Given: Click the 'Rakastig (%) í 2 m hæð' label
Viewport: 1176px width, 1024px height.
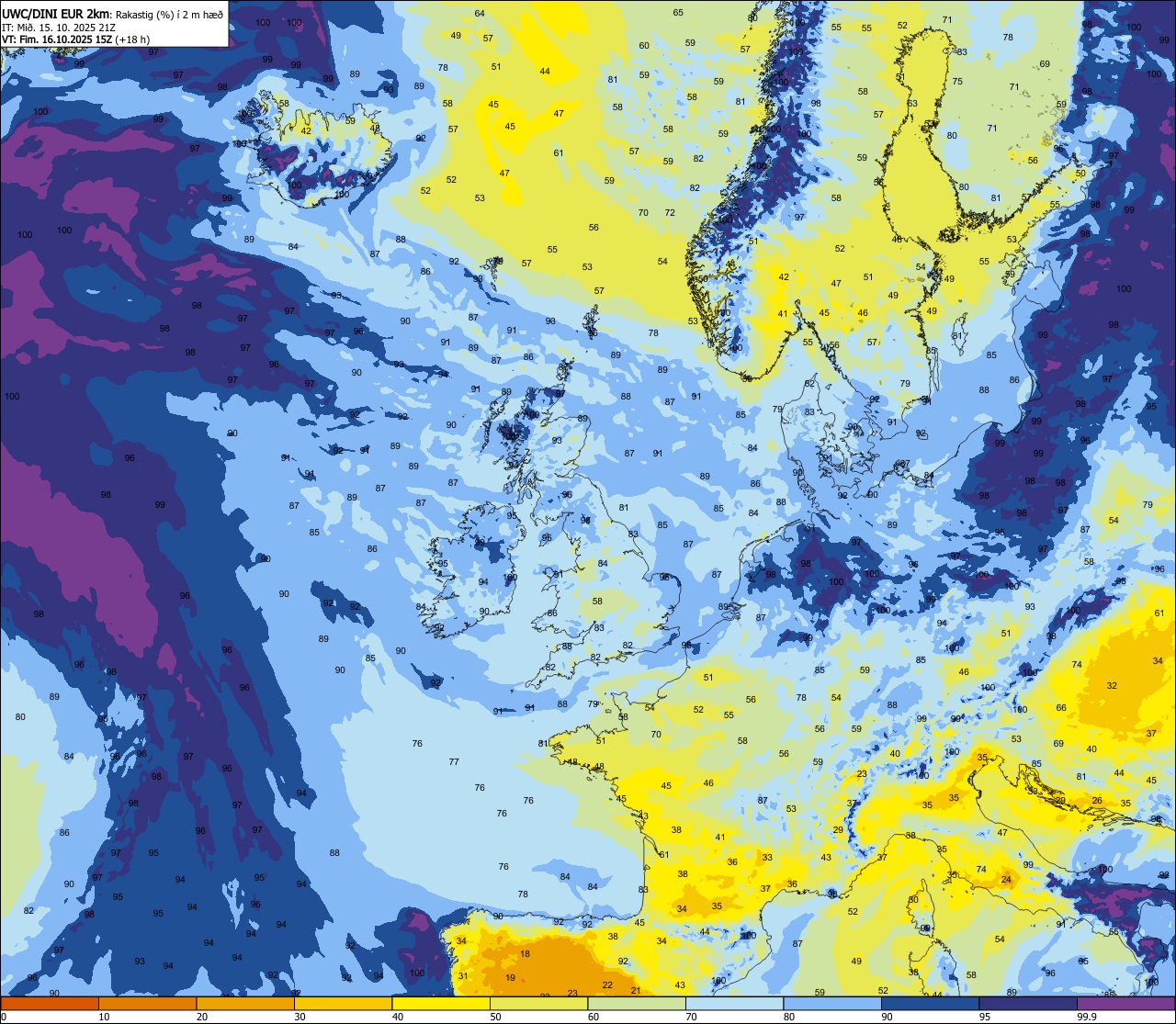Looking at the screenshot, I should pyautogui.click(x=169, y=13).
